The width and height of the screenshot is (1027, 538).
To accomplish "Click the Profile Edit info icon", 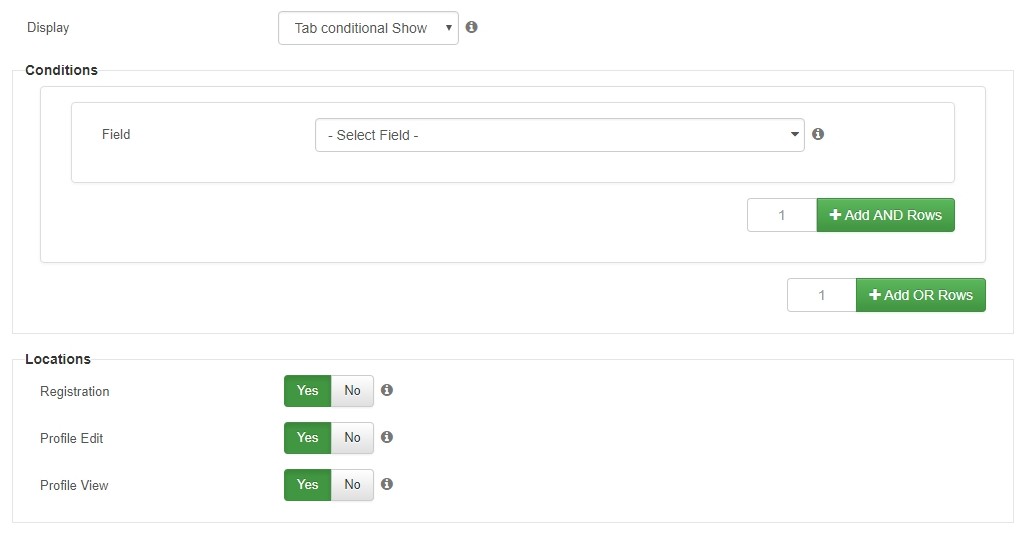I will tap(387, 437).
